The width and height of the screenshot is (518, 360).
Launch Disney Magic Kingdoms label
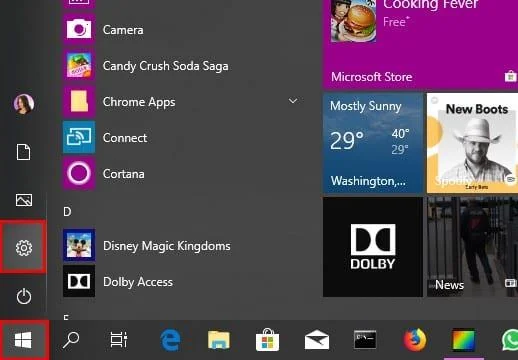point(167,246)
